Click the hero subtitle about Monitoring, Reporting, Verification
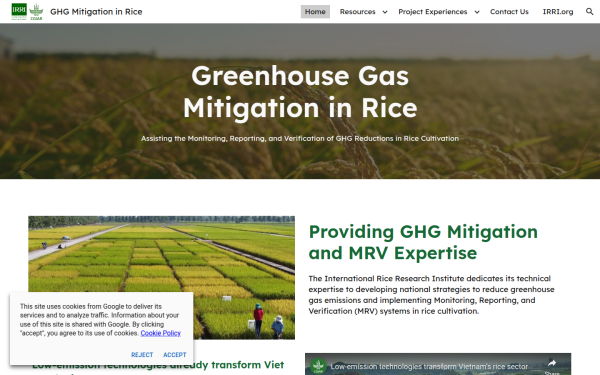The width and height of the screenshot is (600, 375). (x=300, y=138)
